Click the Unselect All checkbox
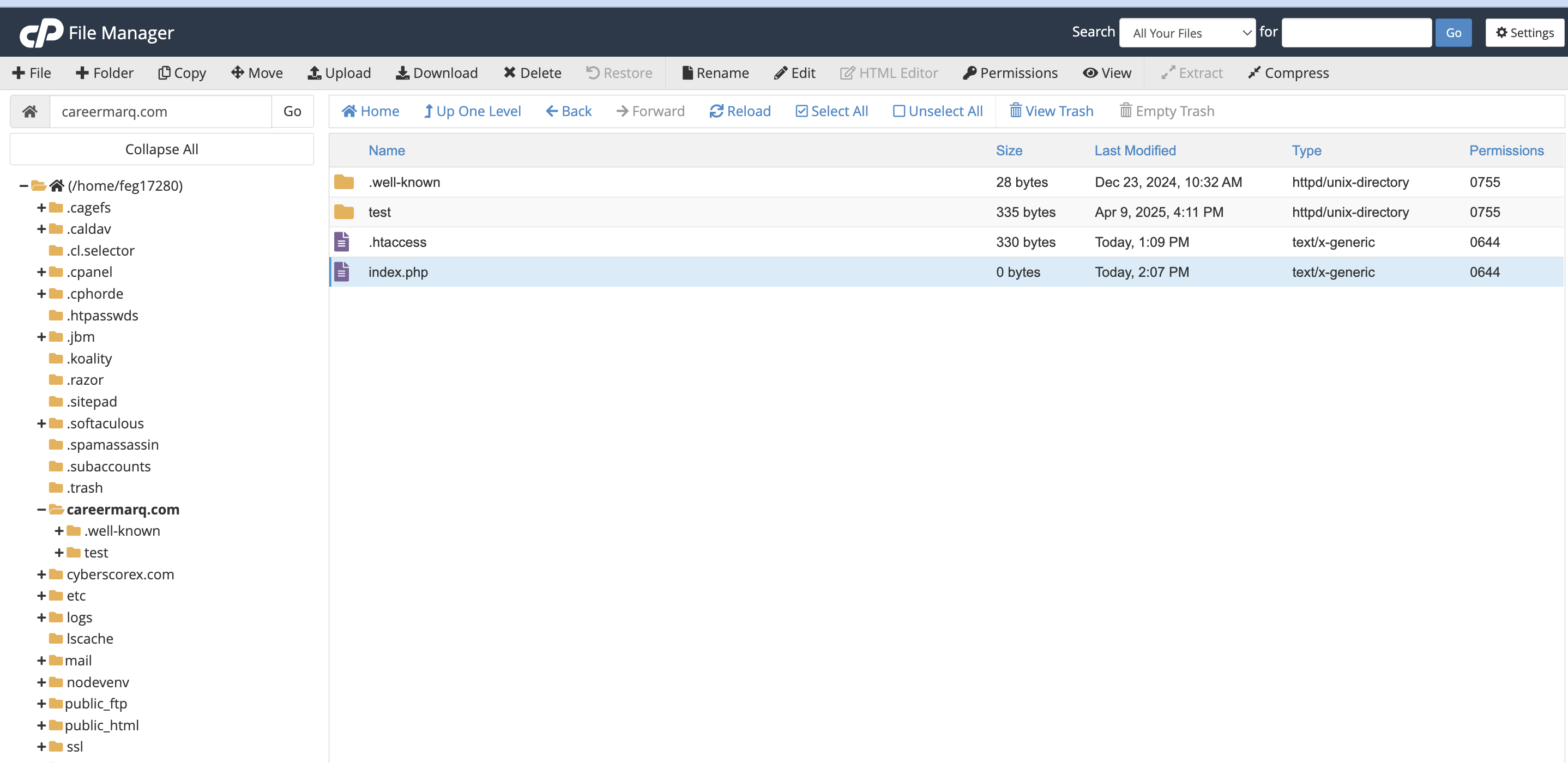 (x=898, y=111)
